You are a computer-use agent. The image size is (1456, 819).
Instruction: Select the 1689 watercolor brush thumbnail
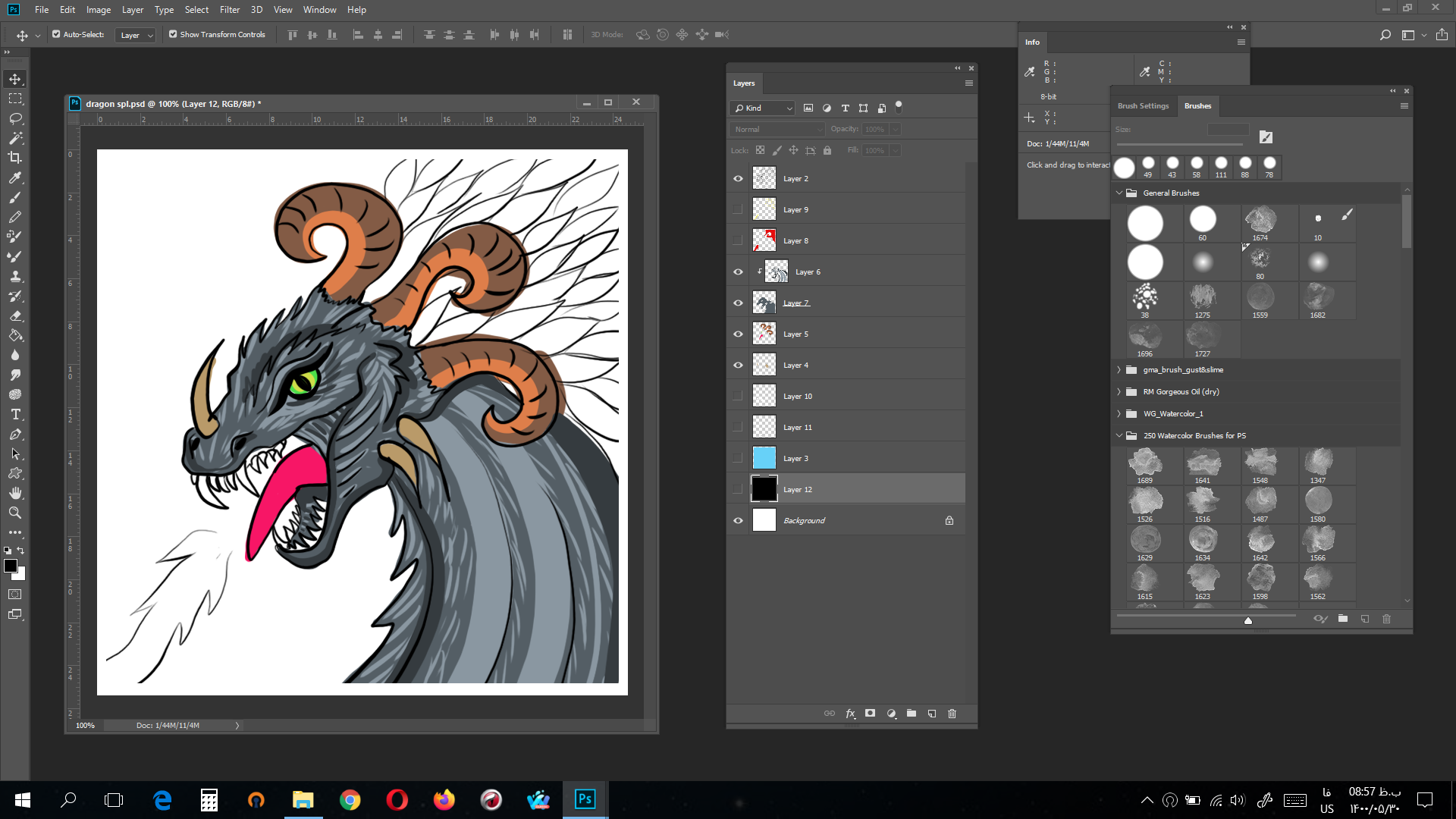1145,466
